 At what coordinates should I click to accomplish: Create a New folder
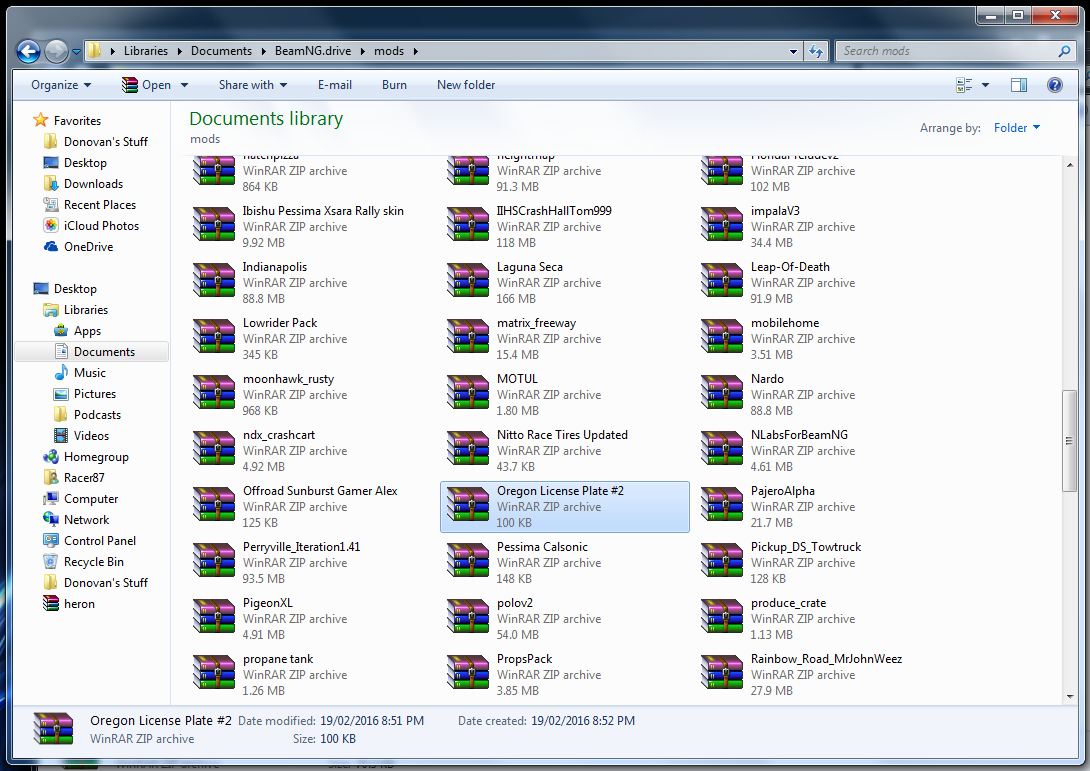click(466, 85)
